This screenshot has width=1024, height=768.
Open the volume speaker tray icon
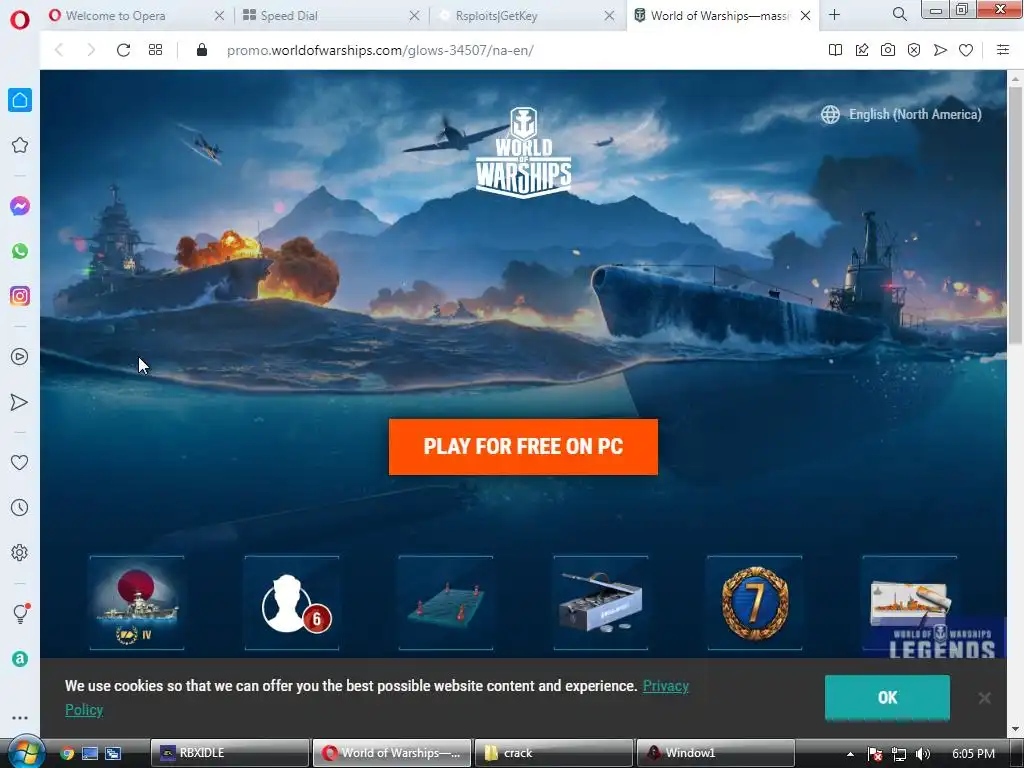(923, 754)
